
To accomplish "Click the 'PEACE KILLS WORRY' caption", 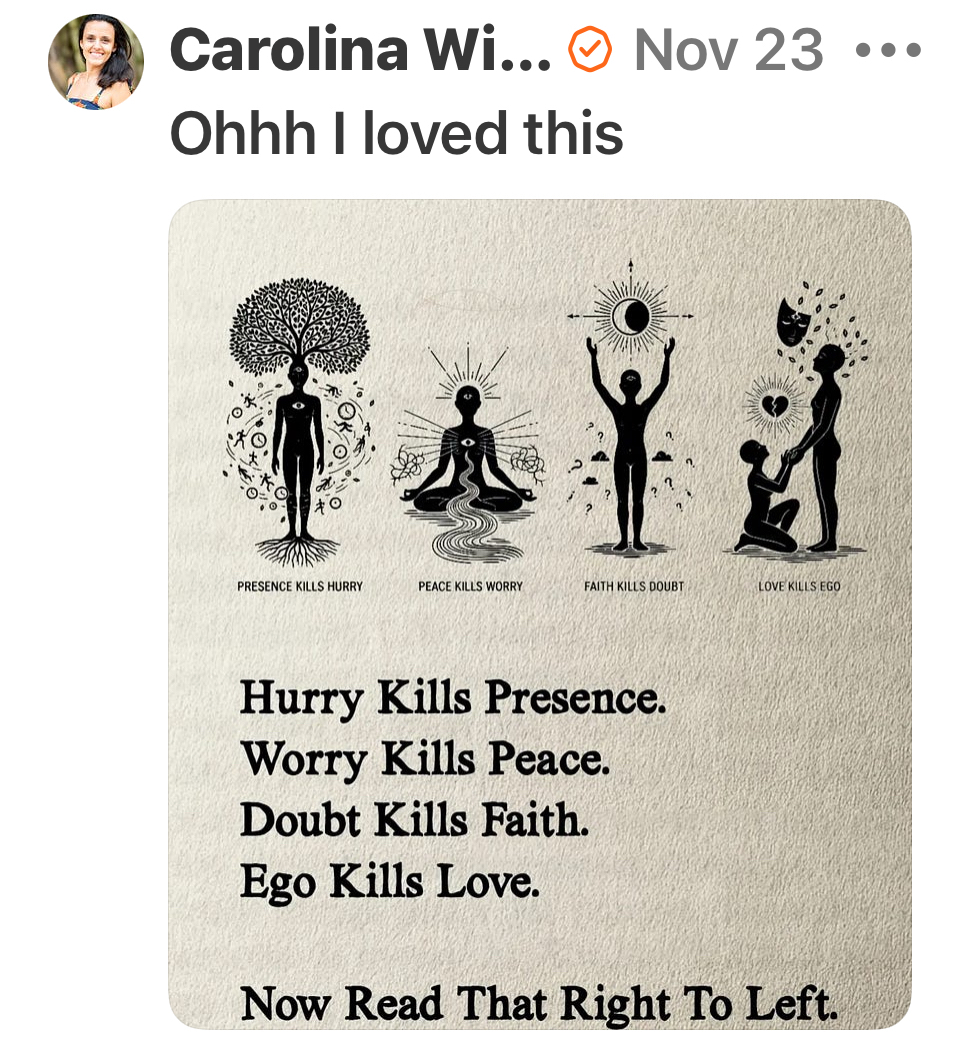I will (x=471, y=586).
